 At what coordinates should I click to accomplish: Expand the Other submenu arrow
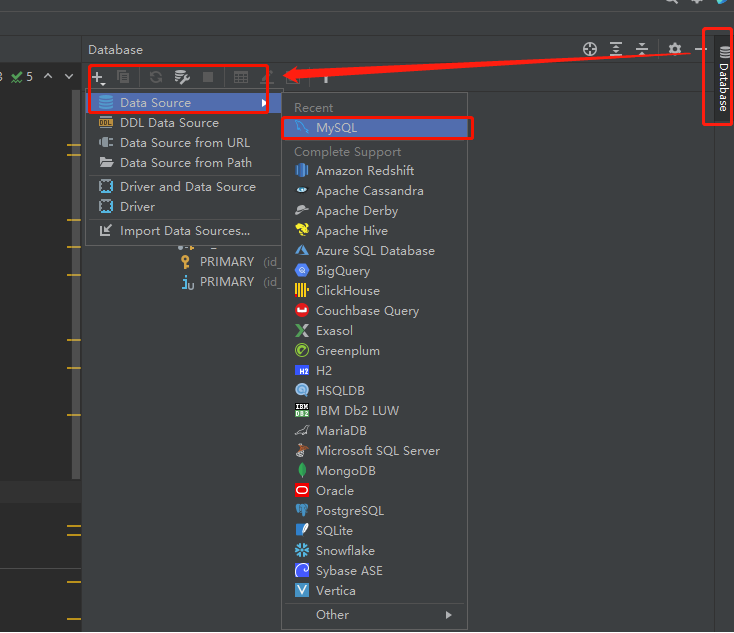tap(448, 615)
